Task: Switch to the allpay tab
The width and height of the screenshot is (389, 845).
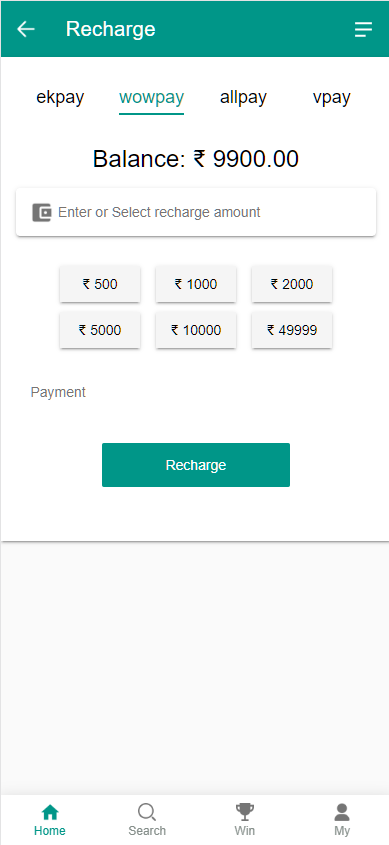Action: [243, 98]
